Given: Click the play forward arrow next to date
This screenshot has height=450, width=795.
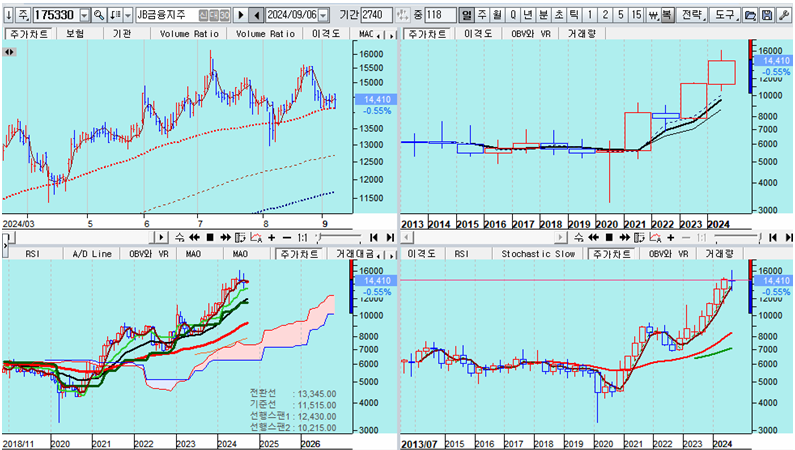Looking at the screenshot, I should coord(240,15).
